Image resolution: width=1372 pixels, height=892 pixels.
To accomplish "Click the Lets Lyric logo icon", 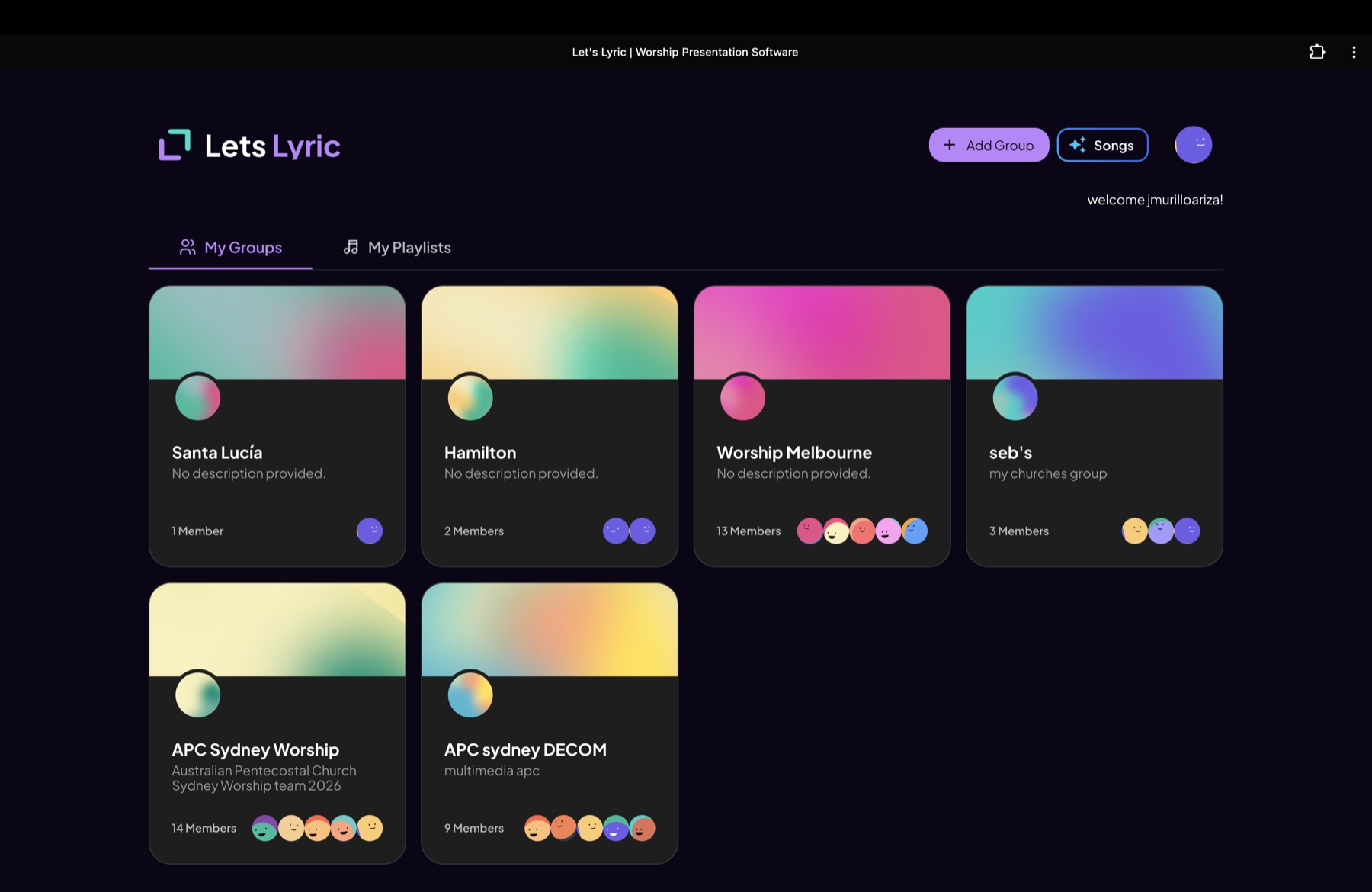I will 175,145.
